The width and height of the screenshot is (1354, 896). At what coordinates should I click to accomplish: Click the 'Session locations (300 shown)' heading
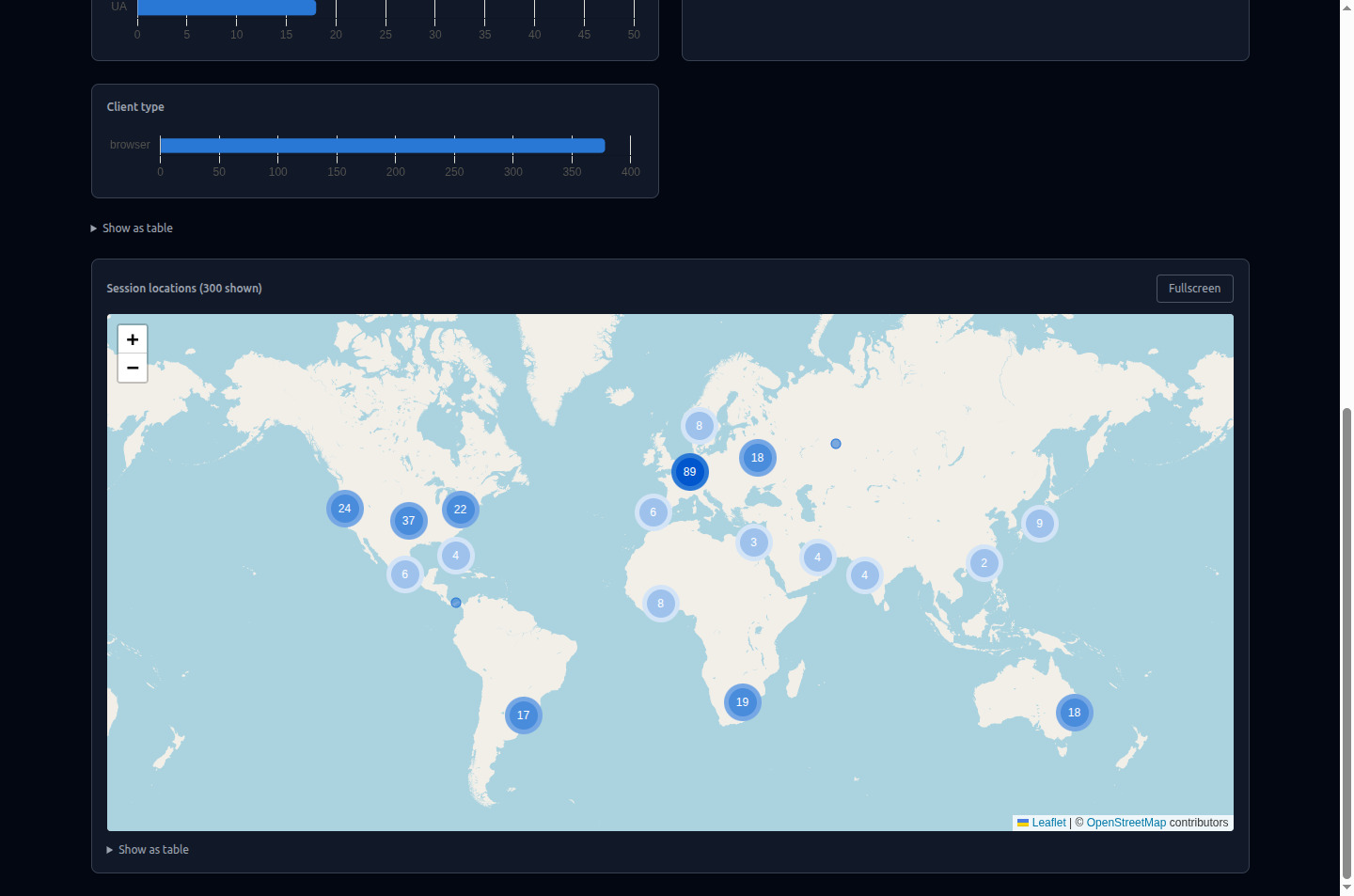click(x=184, y=289)
